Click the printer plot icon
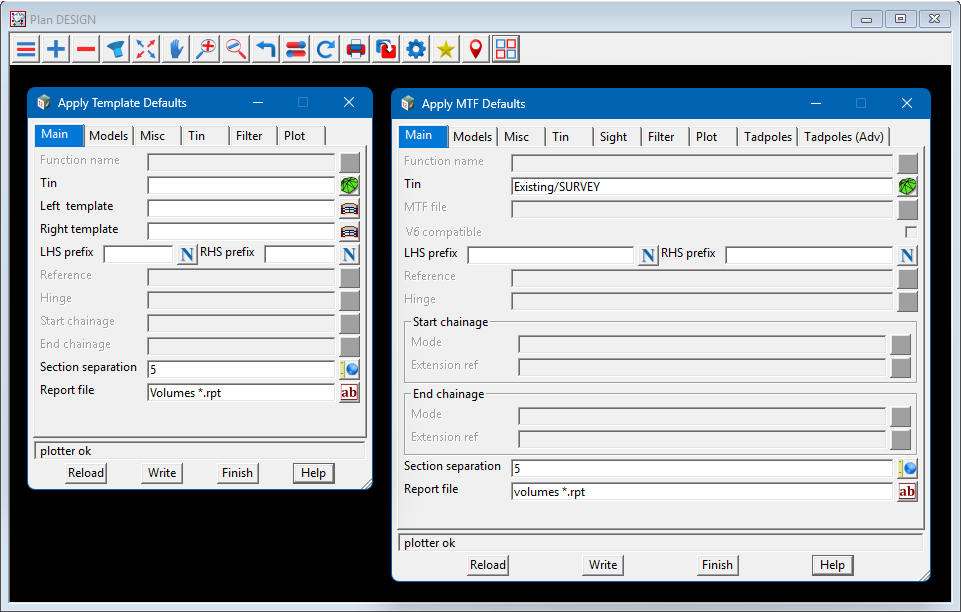961x612 pixels. coord(356,49)
